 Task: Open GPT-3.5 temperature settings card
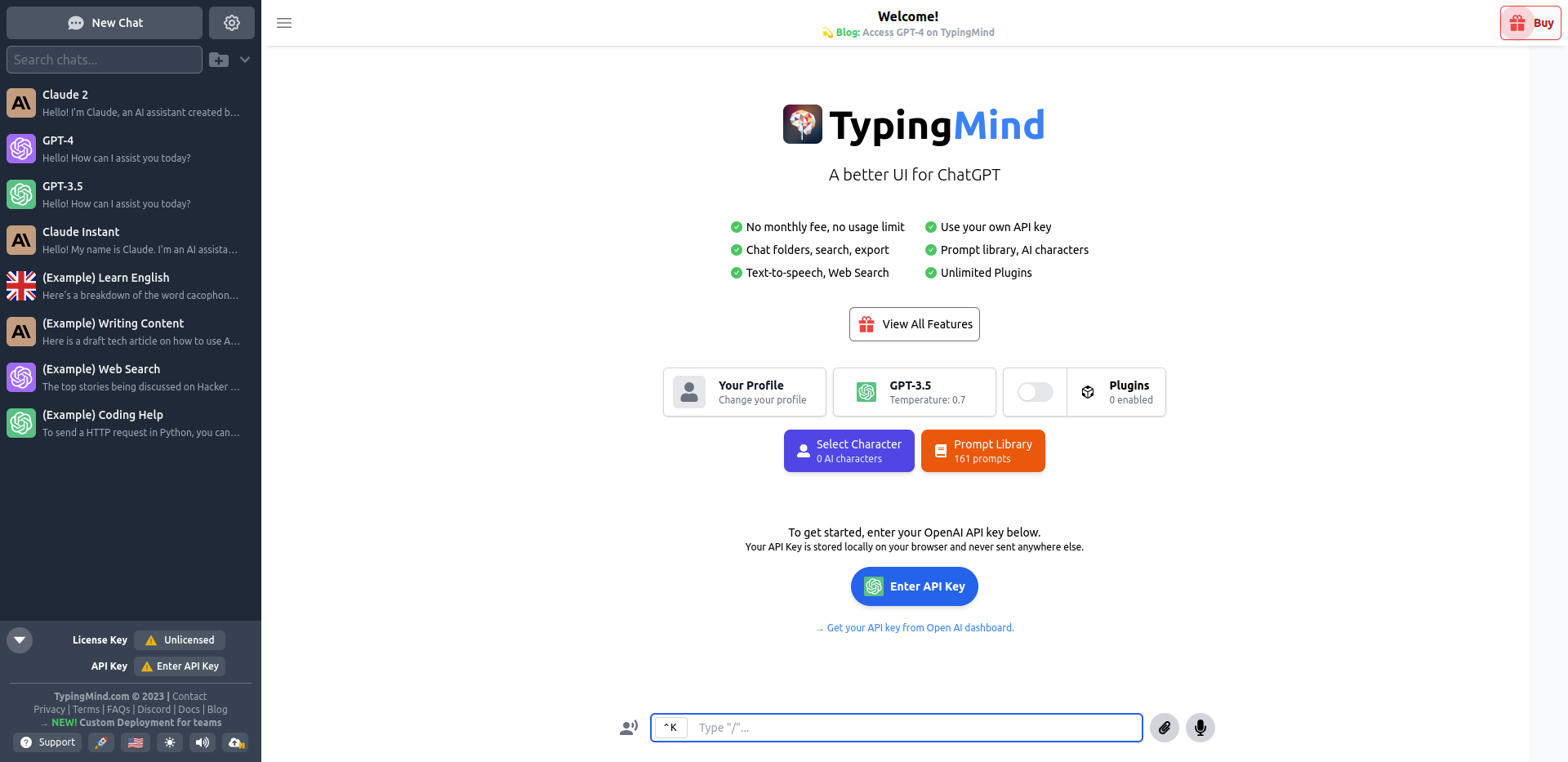914,392
